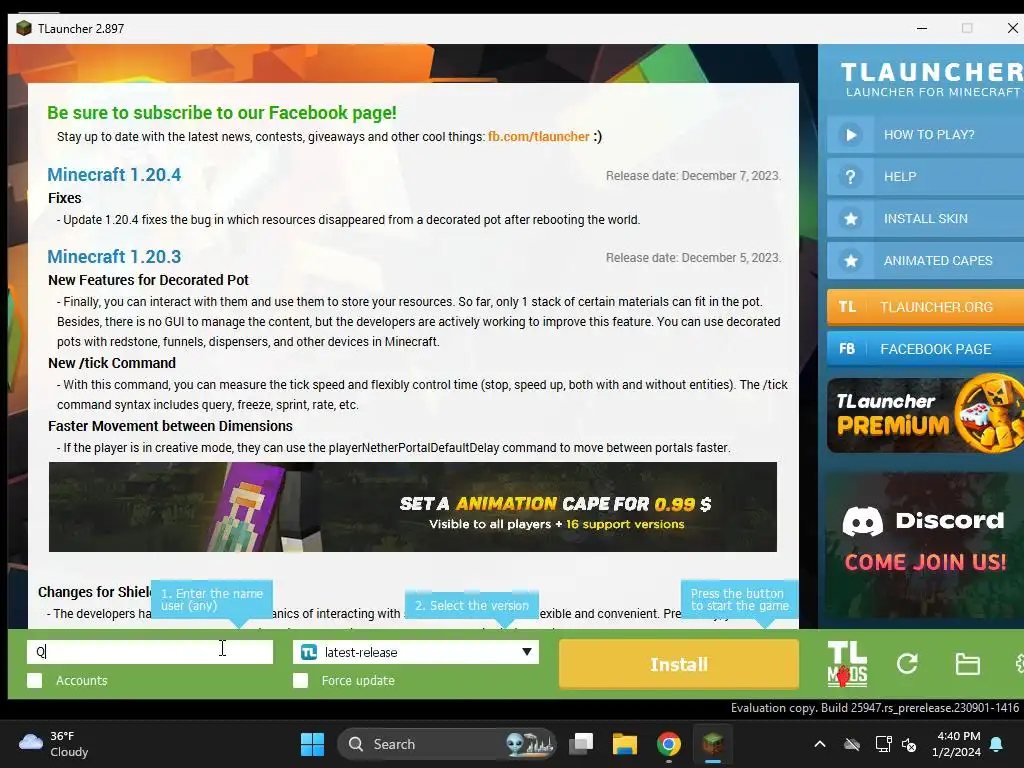Show hidden system tray icons

tap(820, 744)
